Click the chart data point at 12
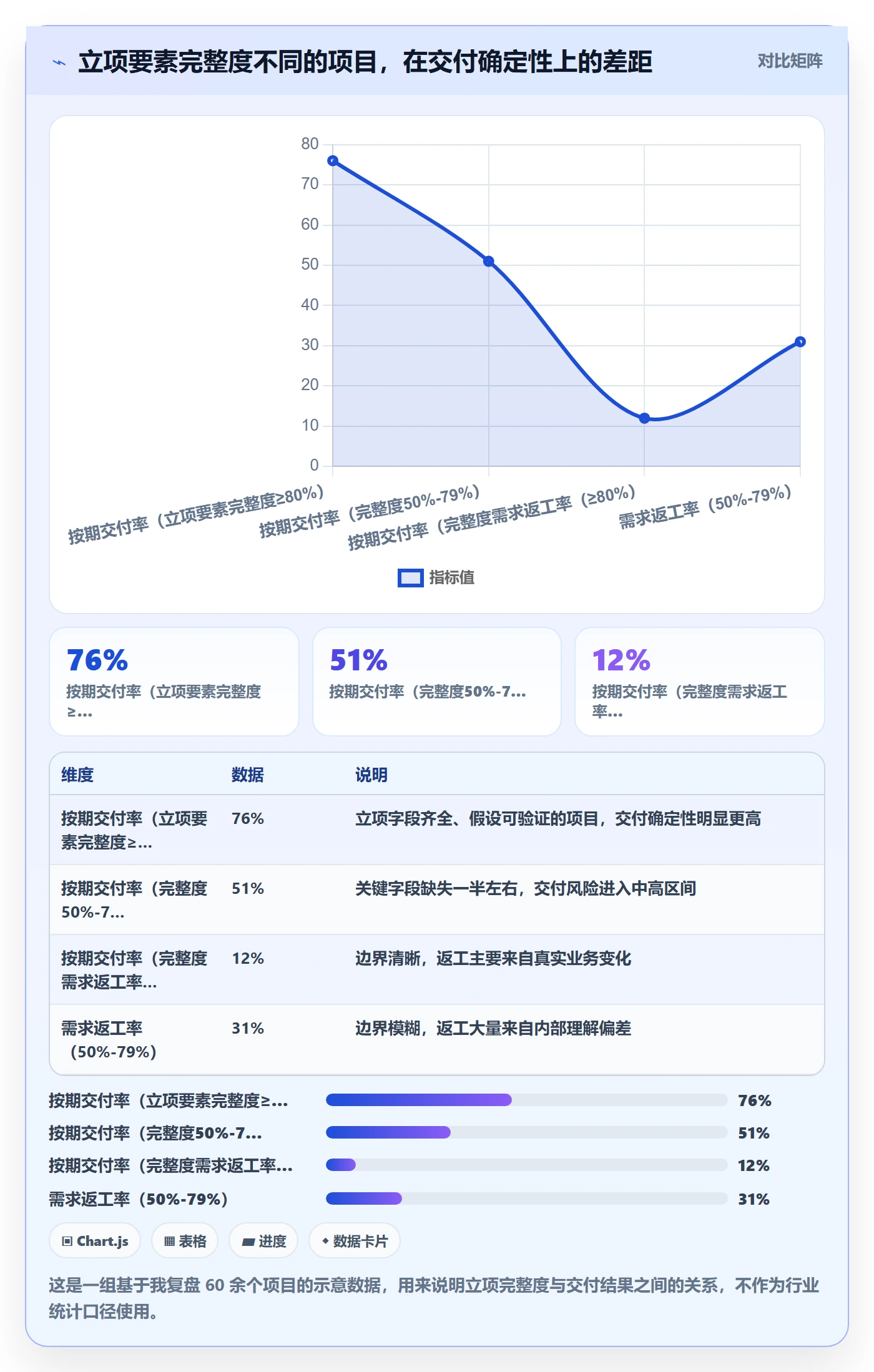The image size is (874, 1372). pos(644,418)
